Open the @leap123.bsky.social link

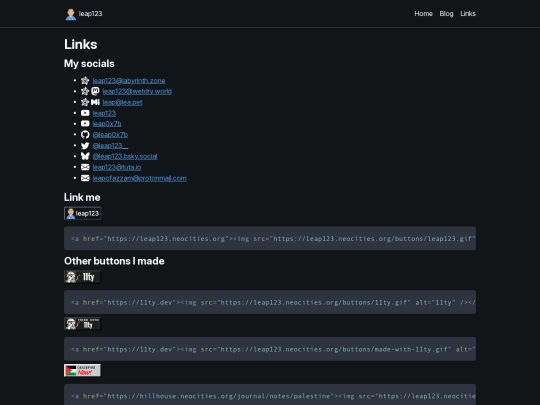[x=125, y=156]
